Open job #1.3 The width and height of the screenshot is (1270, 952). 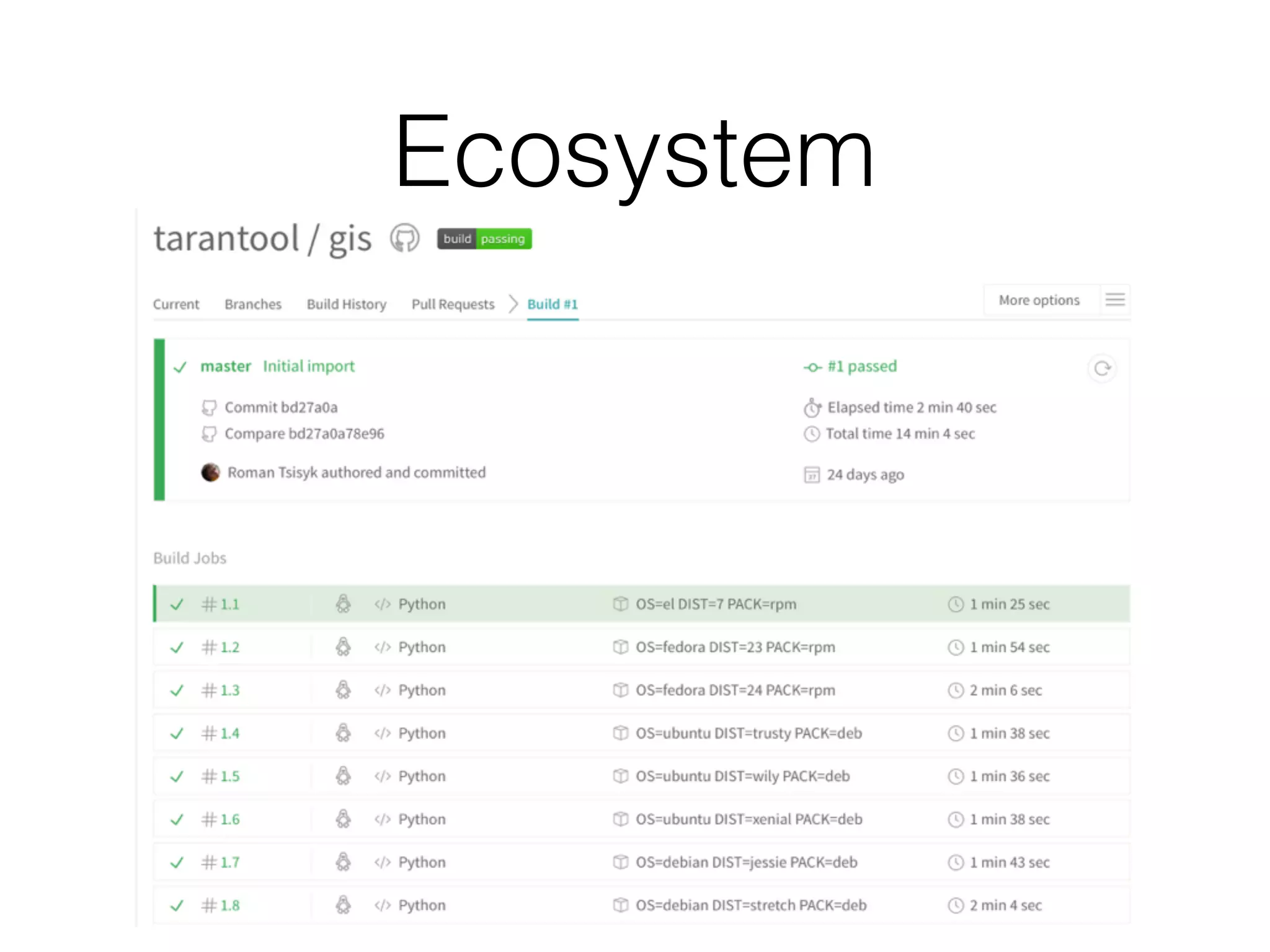point(642,690)
